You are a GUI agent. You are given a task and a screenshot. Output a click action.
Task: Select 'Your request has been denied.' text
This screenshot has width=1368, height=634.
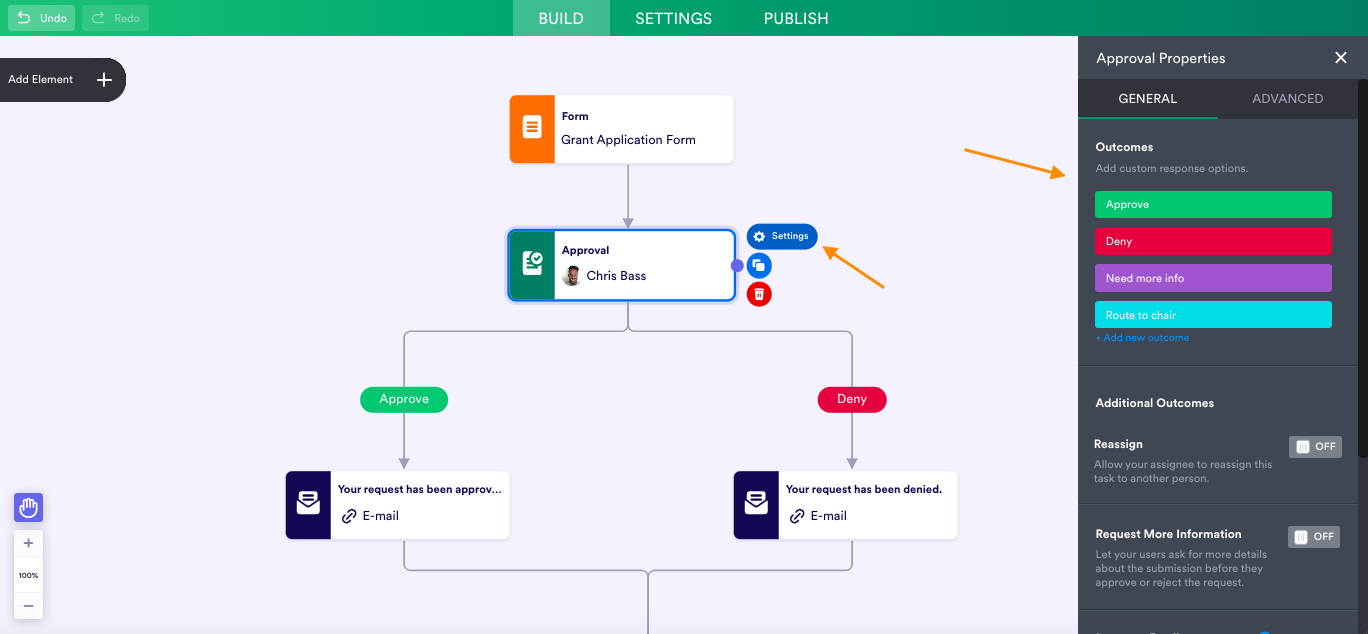[864, 490]
